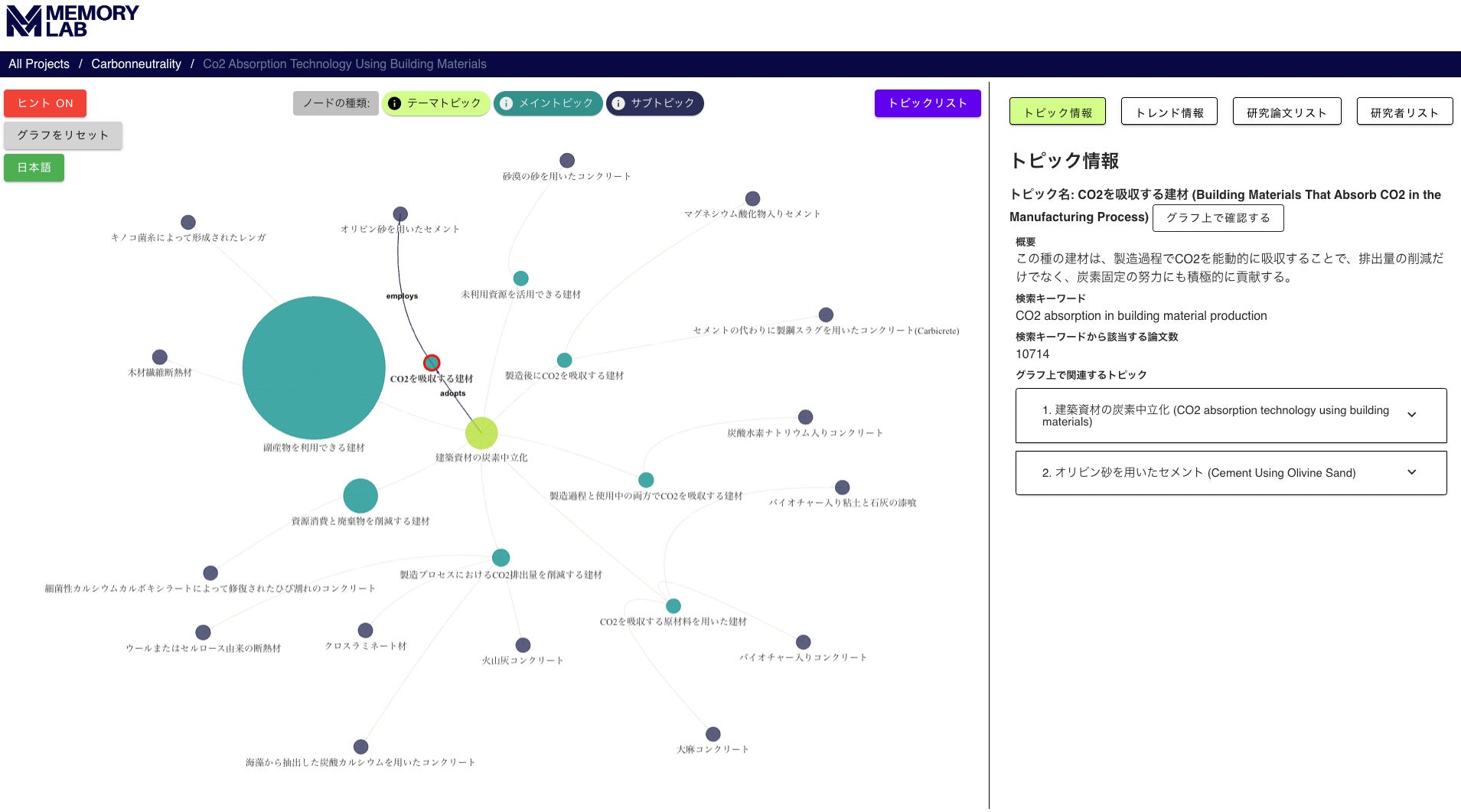
Task: Toggle the ヒント ON button
Action: pyautogui.click(x=45, y=103)
